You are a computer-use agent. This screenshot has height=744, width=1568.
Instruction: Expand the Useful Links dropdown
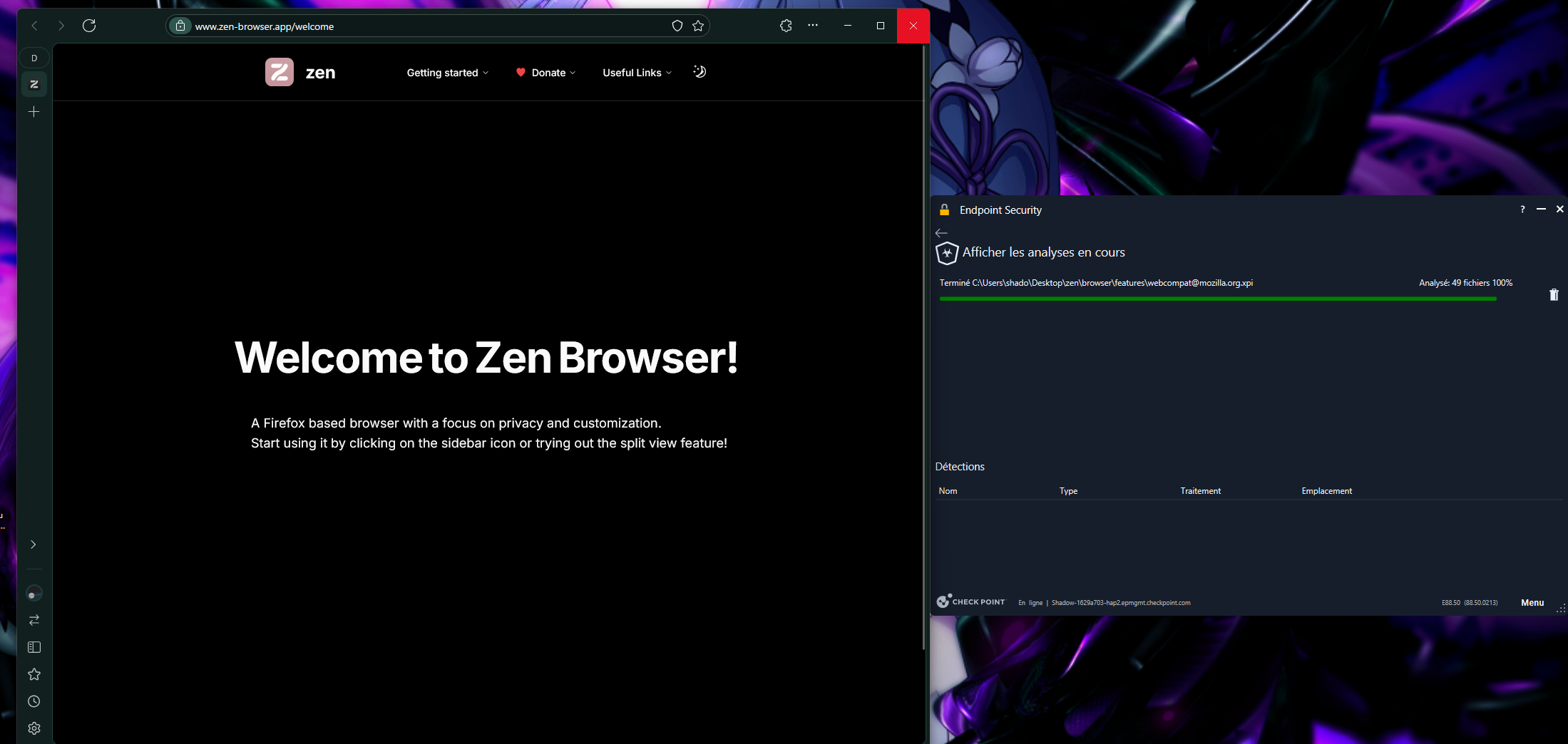pyautogui.click(x=637, y=73)
